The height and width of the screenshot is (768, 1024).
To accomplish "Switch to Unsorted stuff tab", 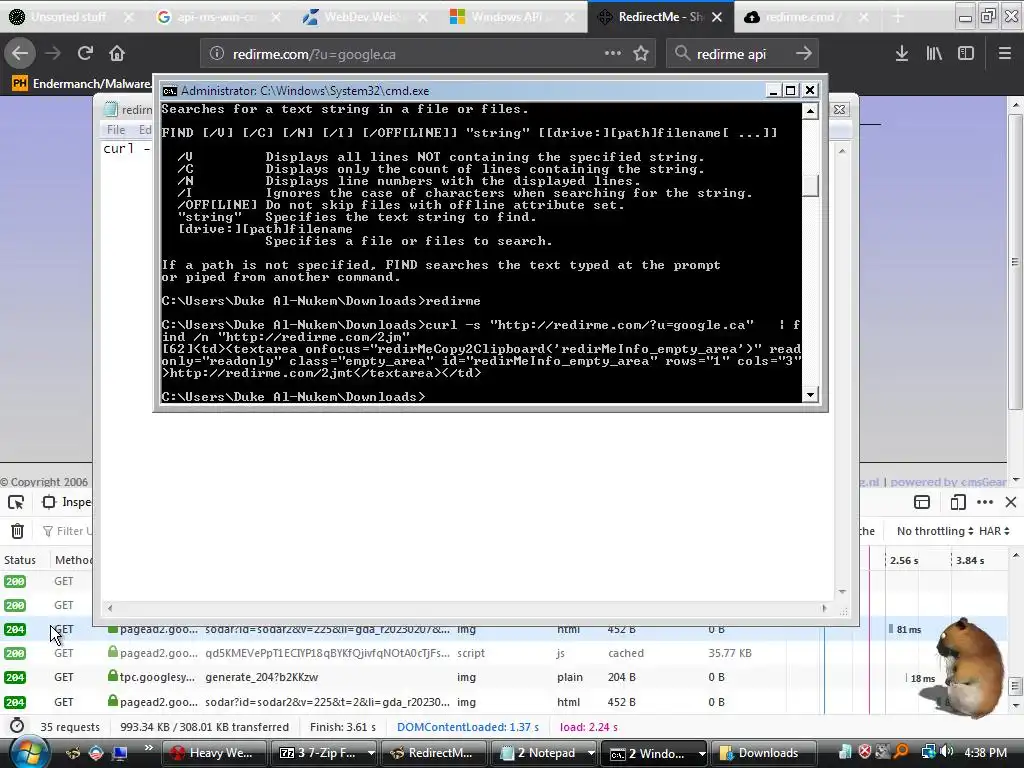I will tap(67, 17).
